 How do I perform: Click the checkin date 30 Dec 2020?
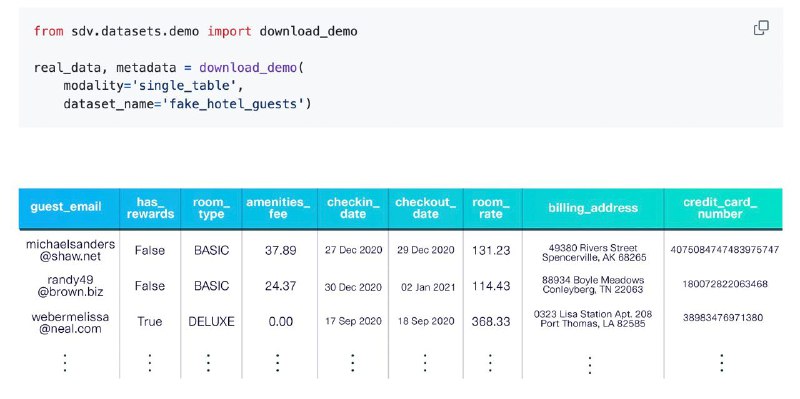(353, 287)
